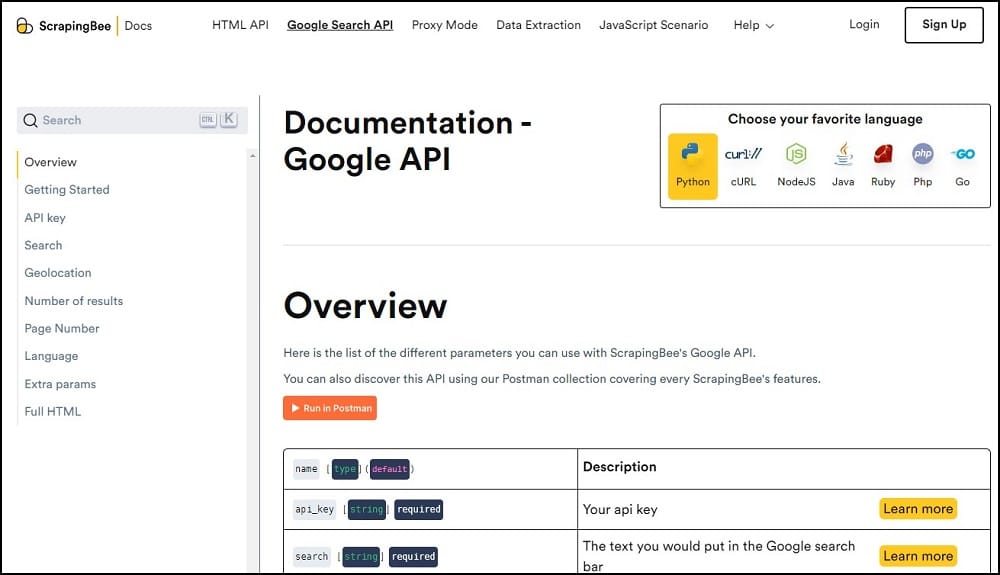This screenshot has height=575, width=1000.
Task: Select the cURL language icon
Action: [743, 166]
